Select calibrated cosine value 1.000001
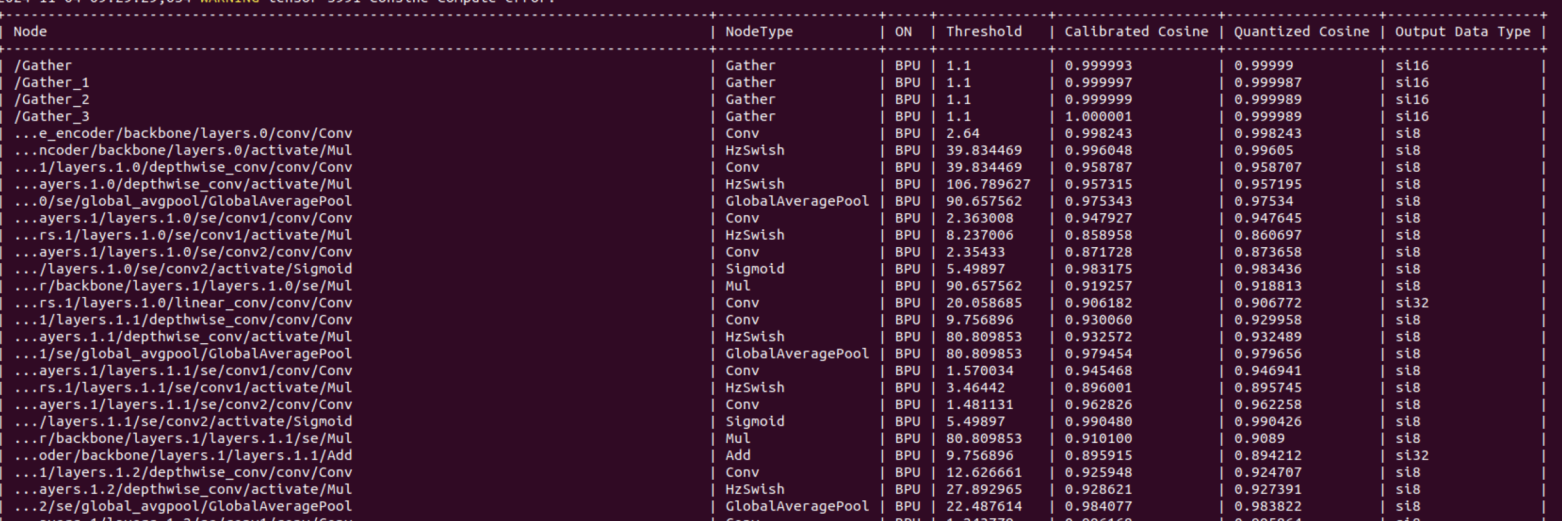The image size is (1562, 521). (1097, 117)
